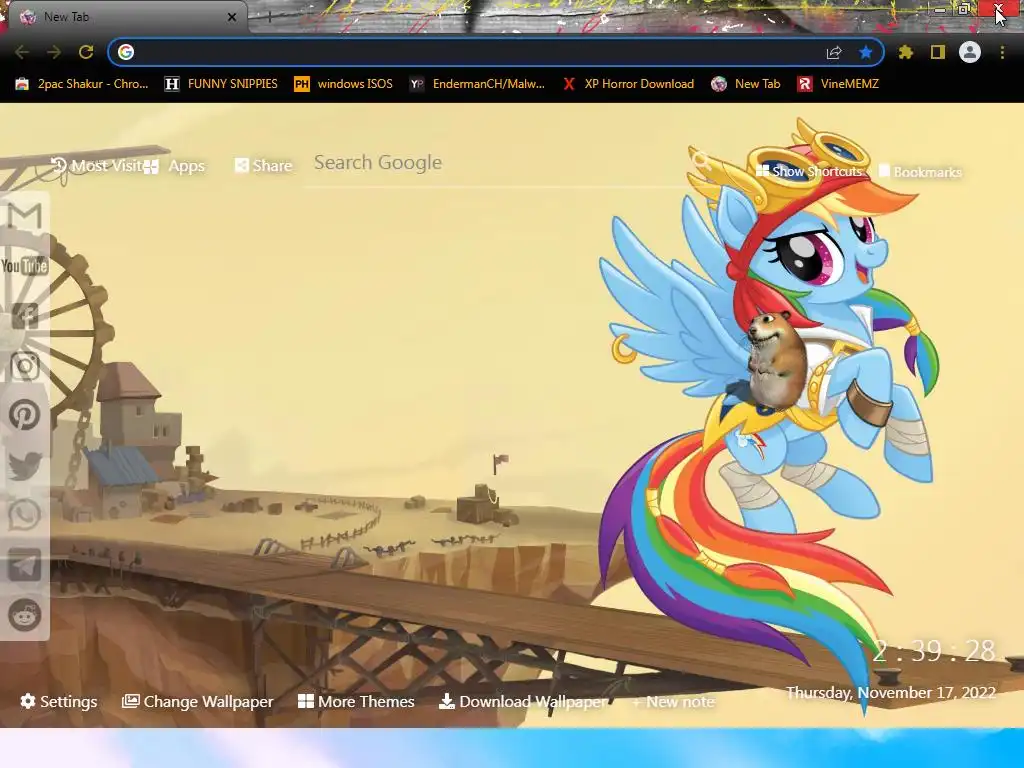Open Facebook sidebar shortcut

point(25,316)
